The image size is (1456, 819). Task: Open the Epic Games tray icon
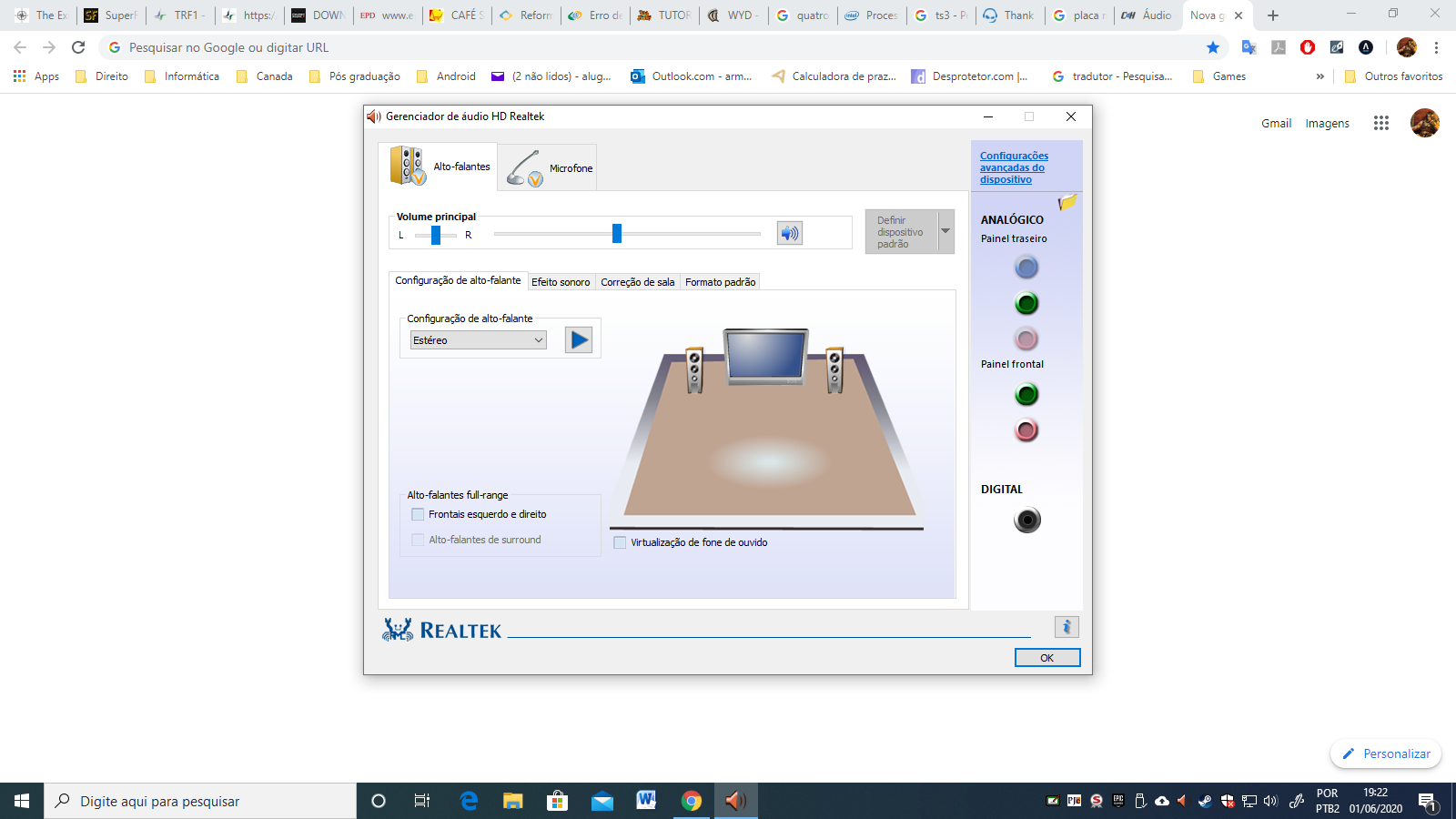[1118, 801]
